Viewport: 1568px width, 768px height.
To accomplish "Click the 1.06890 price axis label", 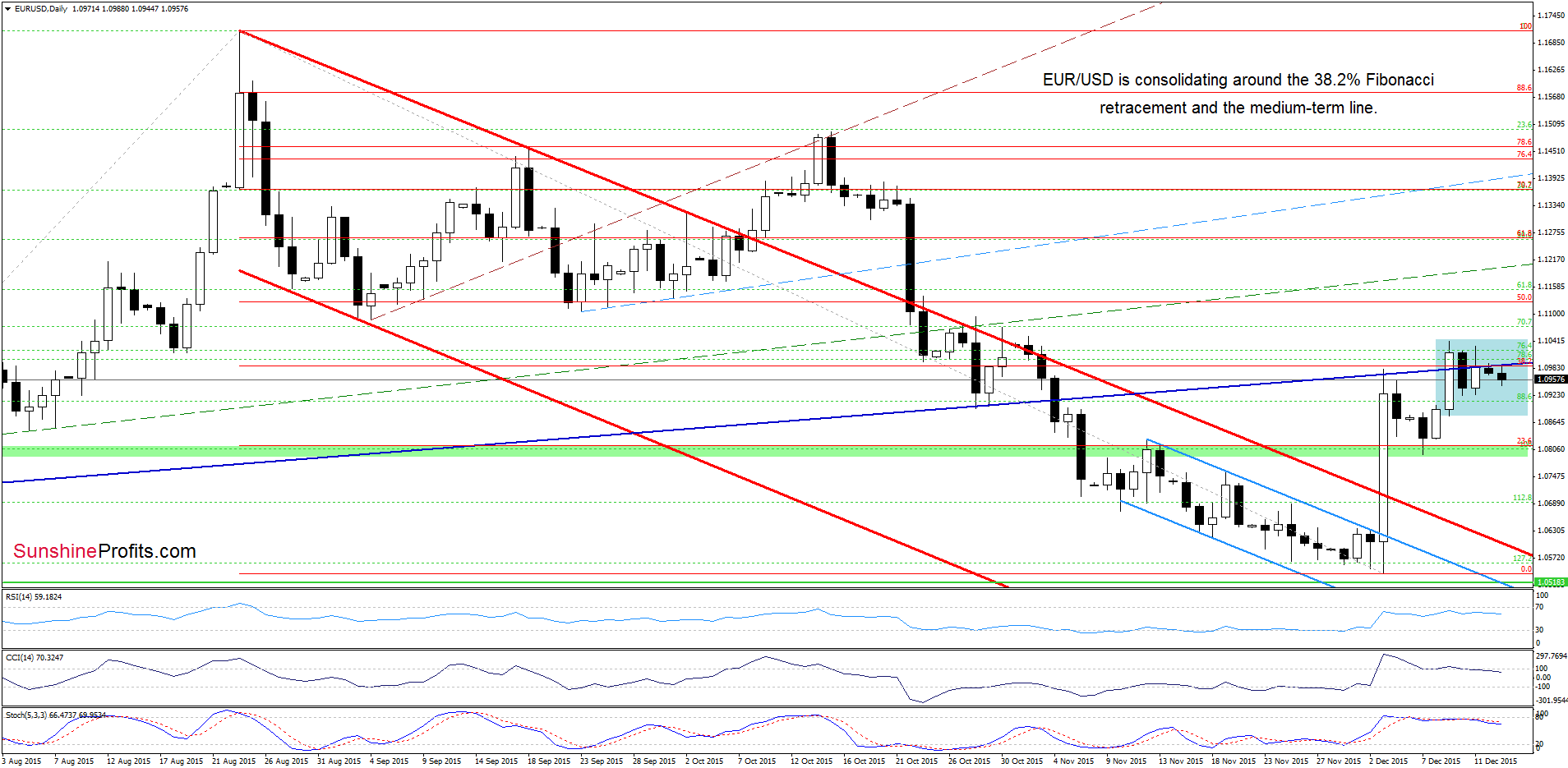I will [1551, 504].
